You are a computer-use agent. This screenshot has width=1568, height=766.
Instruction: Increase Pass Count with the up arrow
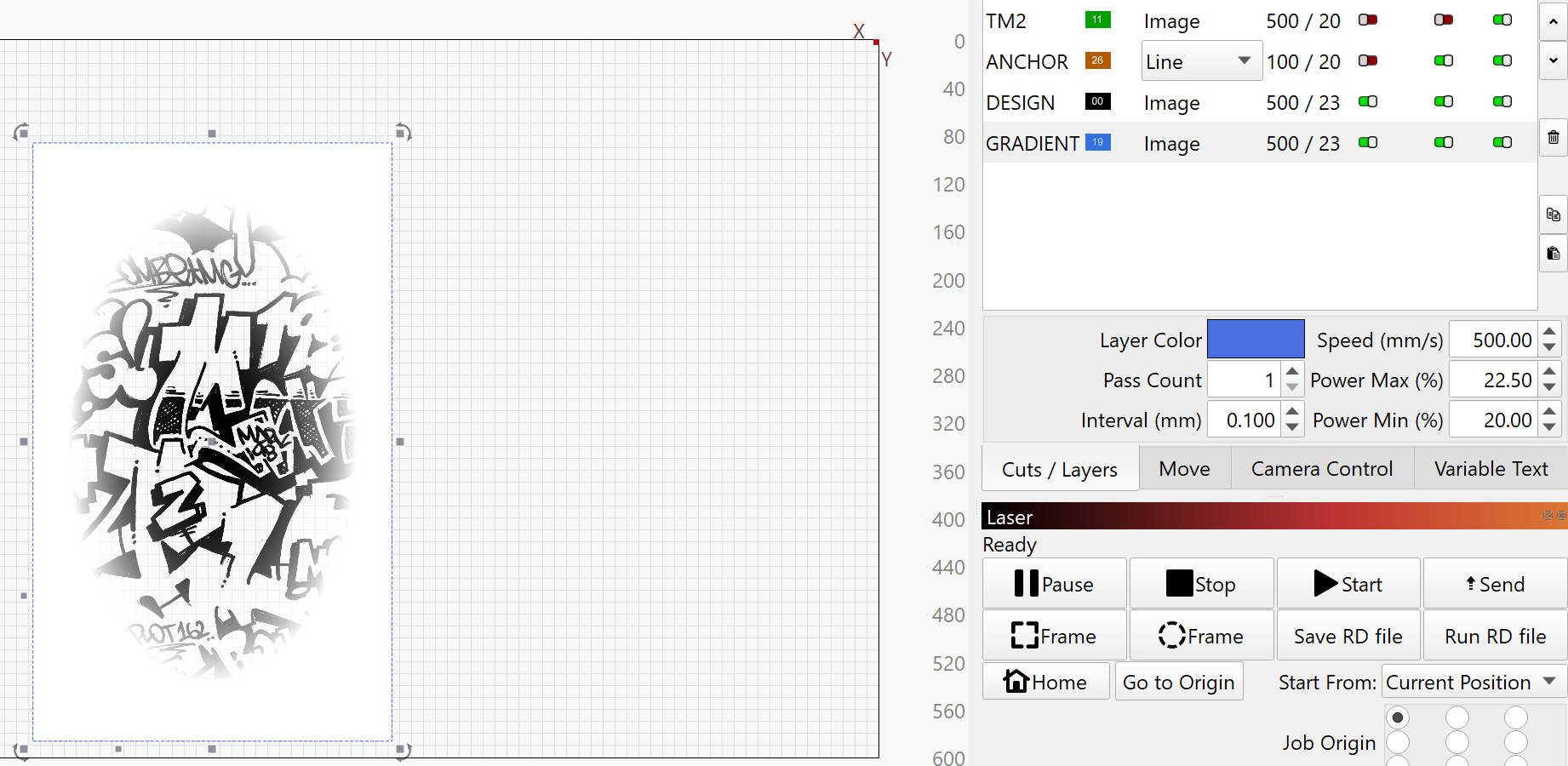pyautogui.click(x=1292, y=372)
